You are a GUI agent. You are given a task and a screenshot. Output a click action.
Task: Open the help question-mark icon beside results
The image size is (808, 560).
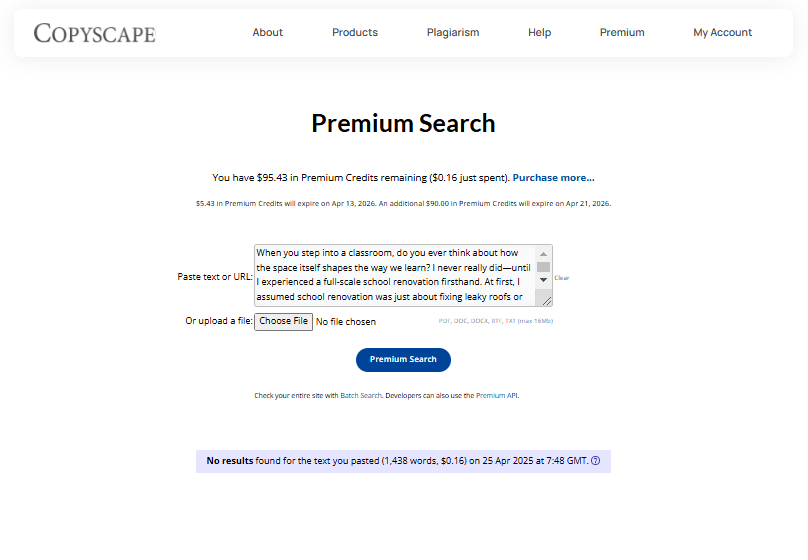pos(595,461)
